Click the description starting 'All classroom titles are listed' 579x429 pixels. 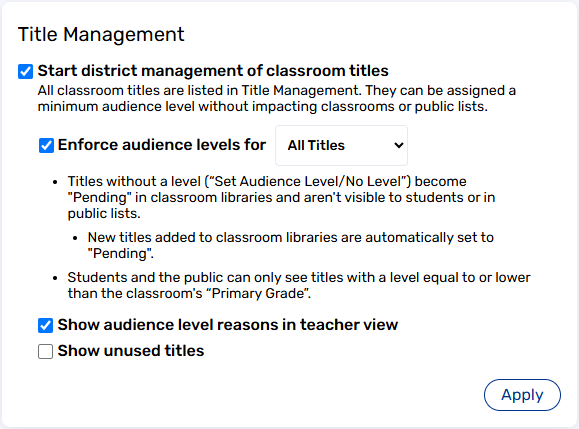tap(277, 99)
